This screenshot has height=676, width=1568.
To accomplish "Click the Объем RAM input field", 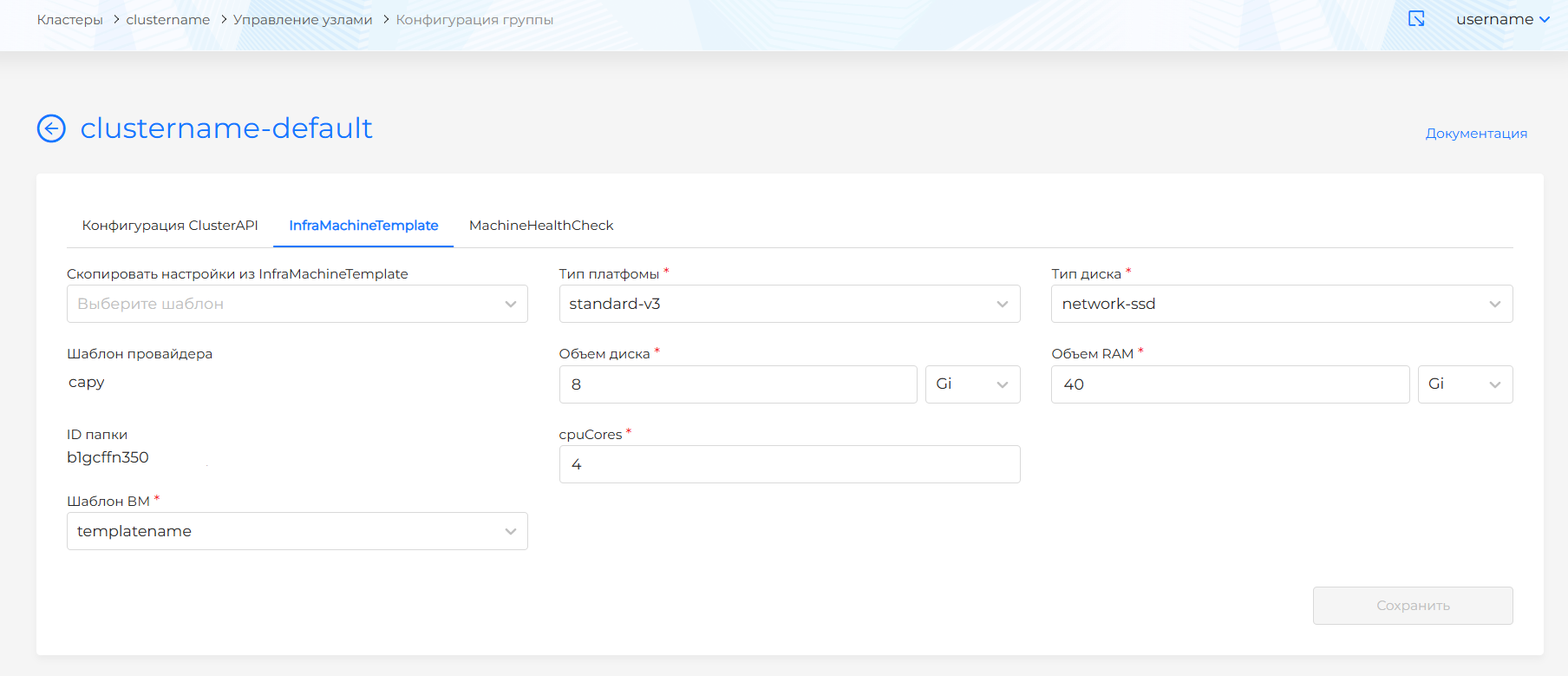I will [x=1230, y=384].
